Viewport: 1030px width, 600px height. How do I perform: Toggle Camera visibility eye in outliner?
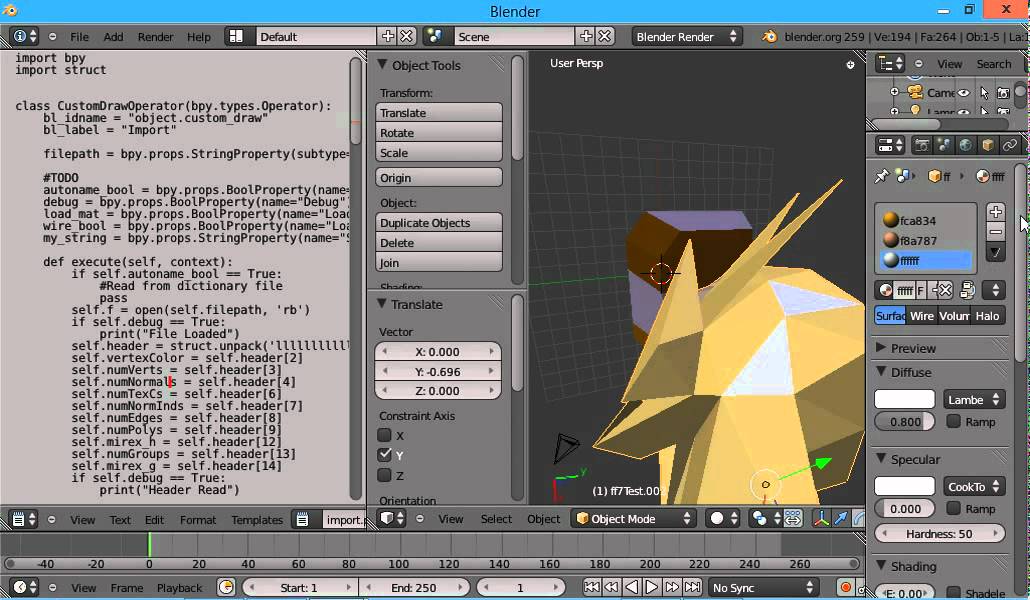(x=964, y=93)
